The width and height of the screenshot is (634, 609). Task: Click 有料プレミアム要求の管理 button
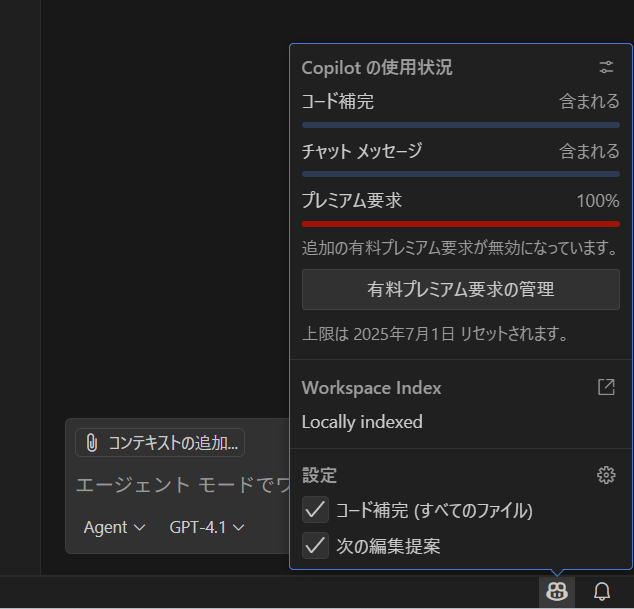(x=461, y=290)
